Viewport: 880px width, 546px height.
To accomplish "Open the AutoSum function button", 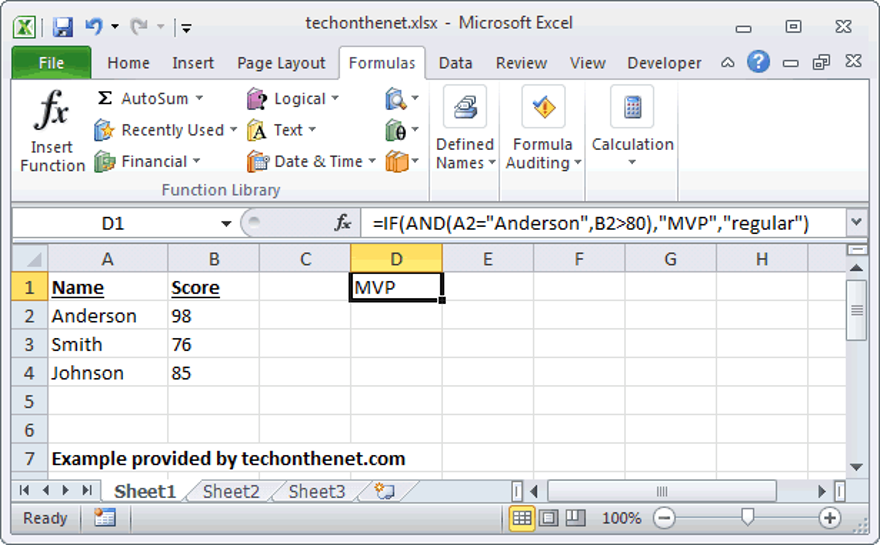I will (148, 99).
